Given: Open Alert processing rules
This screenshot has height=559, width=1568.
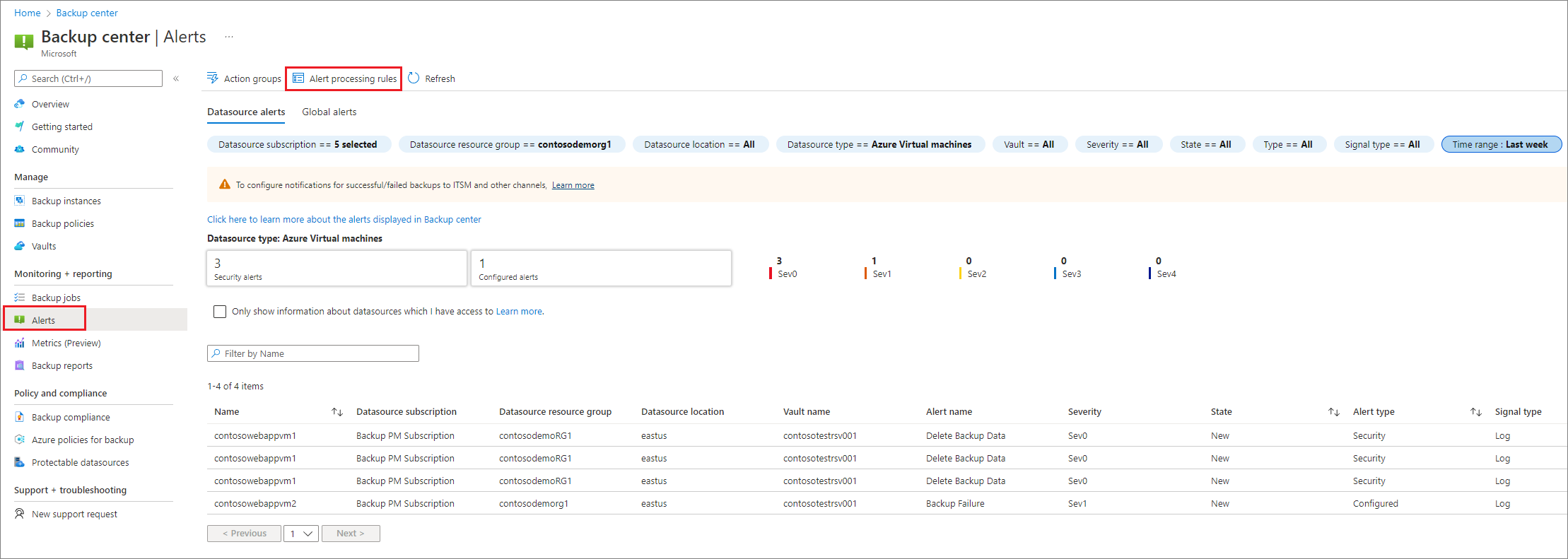Looking at the screenshot, I should 344,78.
